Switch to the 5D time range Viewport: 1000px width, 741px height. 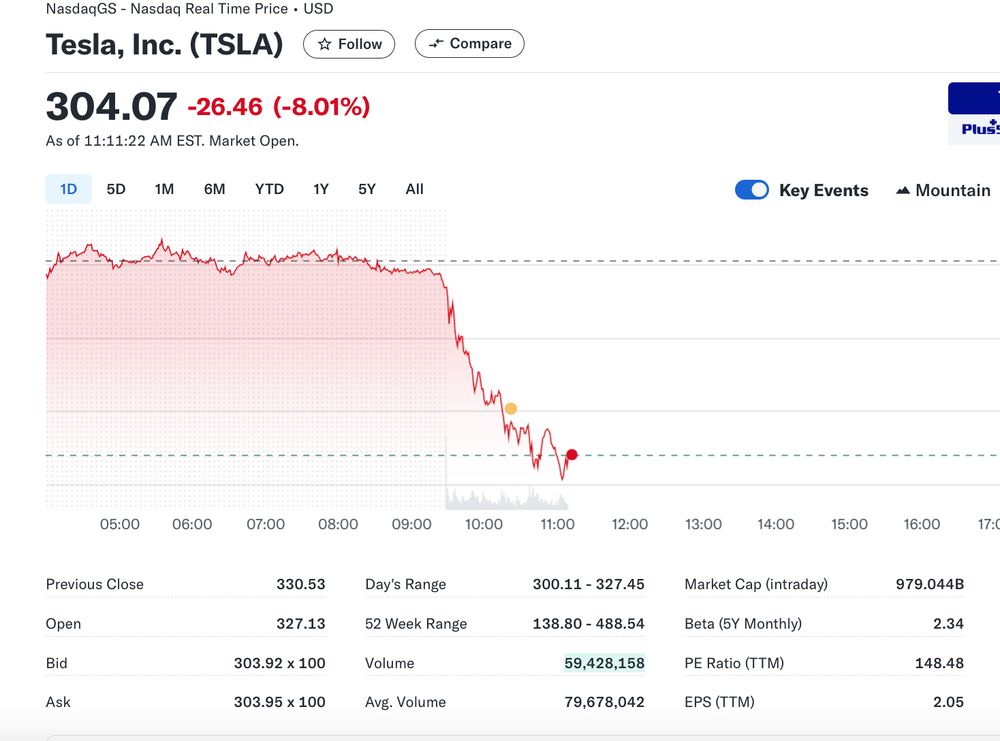pyautogui.click(x=116, y=189)
